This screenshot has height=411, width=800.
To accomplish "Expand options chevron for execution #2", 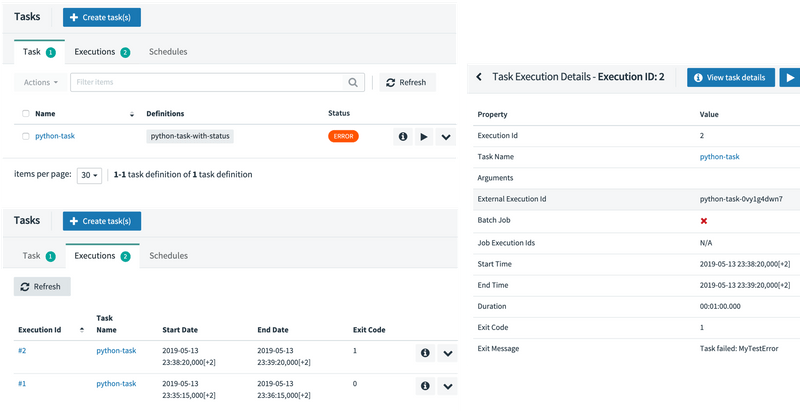I will click(x=447, y=352).
